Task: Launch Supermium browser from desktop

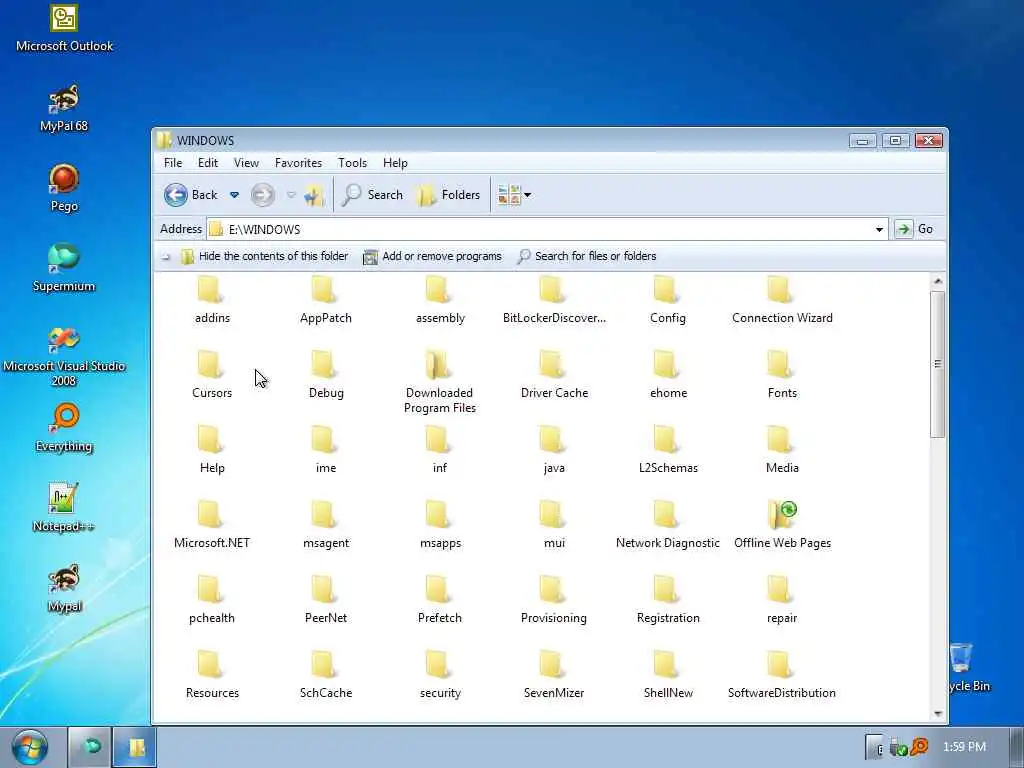Action: pos(64,268)
